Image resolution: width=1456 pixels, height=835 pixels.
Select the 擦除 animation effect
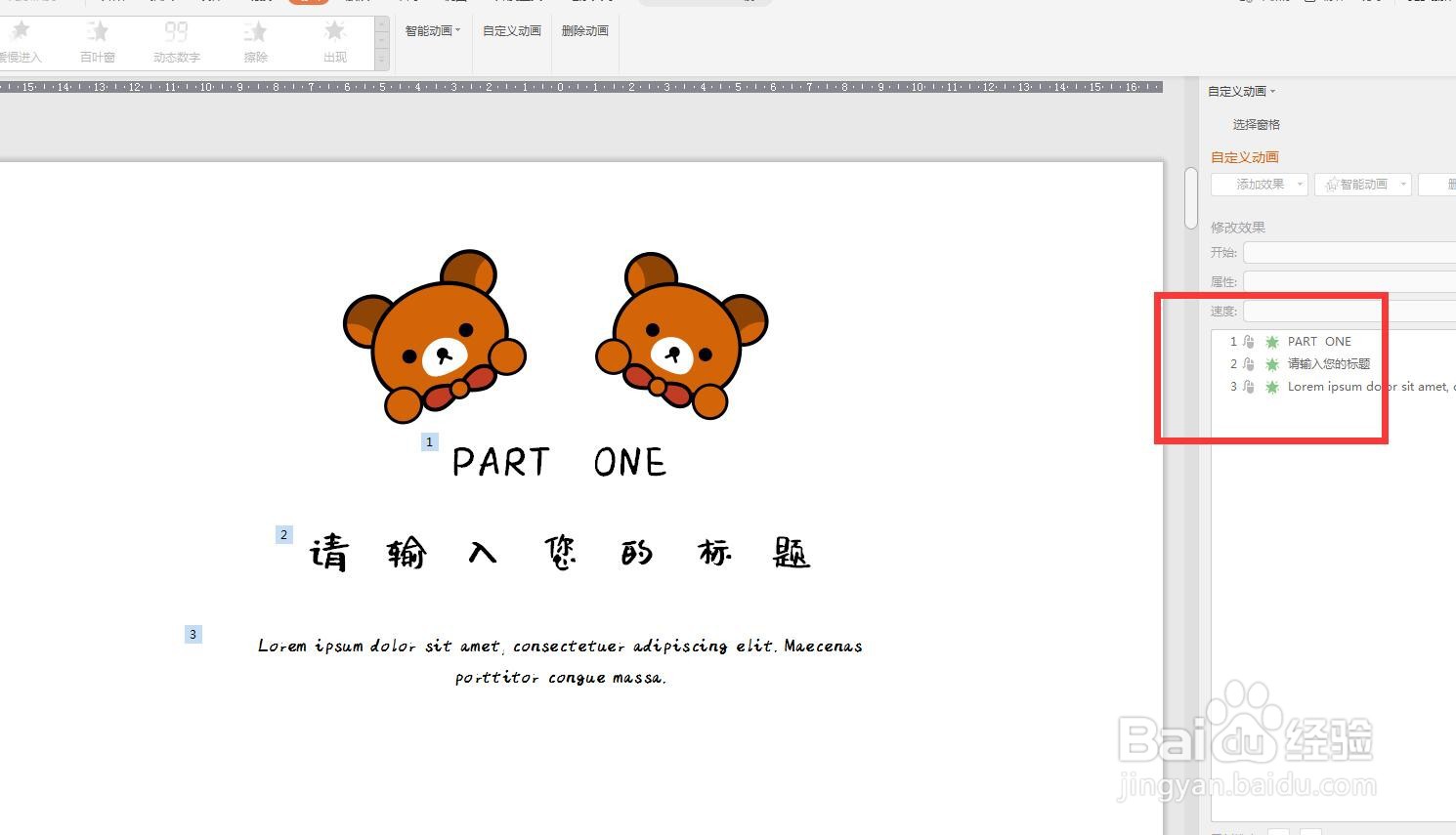click(256, 42)
